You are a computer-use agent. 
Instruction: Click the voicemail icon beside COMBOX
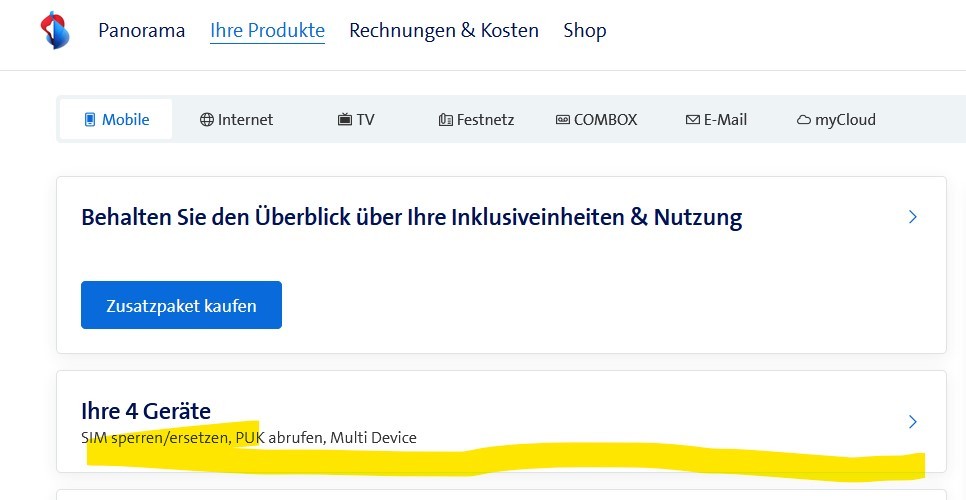pyautogui.click(x=563, y=120)
